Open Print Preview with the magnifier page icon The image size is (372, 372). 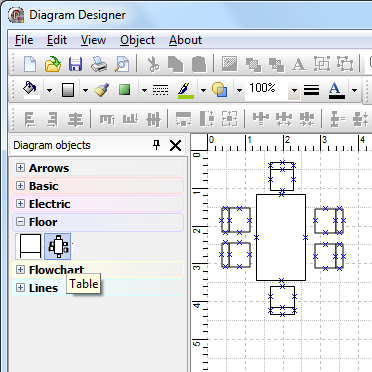tap(121, 64)
